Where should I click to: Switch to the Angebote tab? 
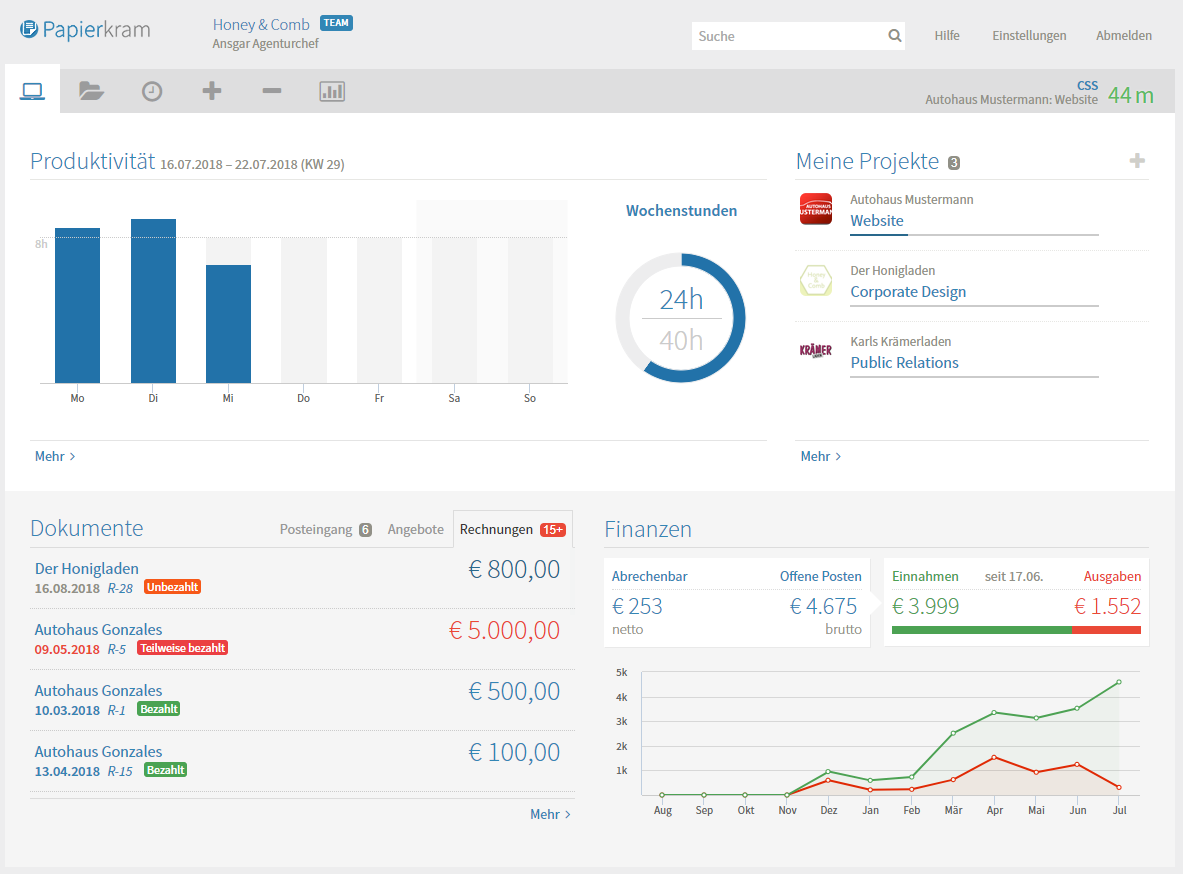(x=415, y=529)
